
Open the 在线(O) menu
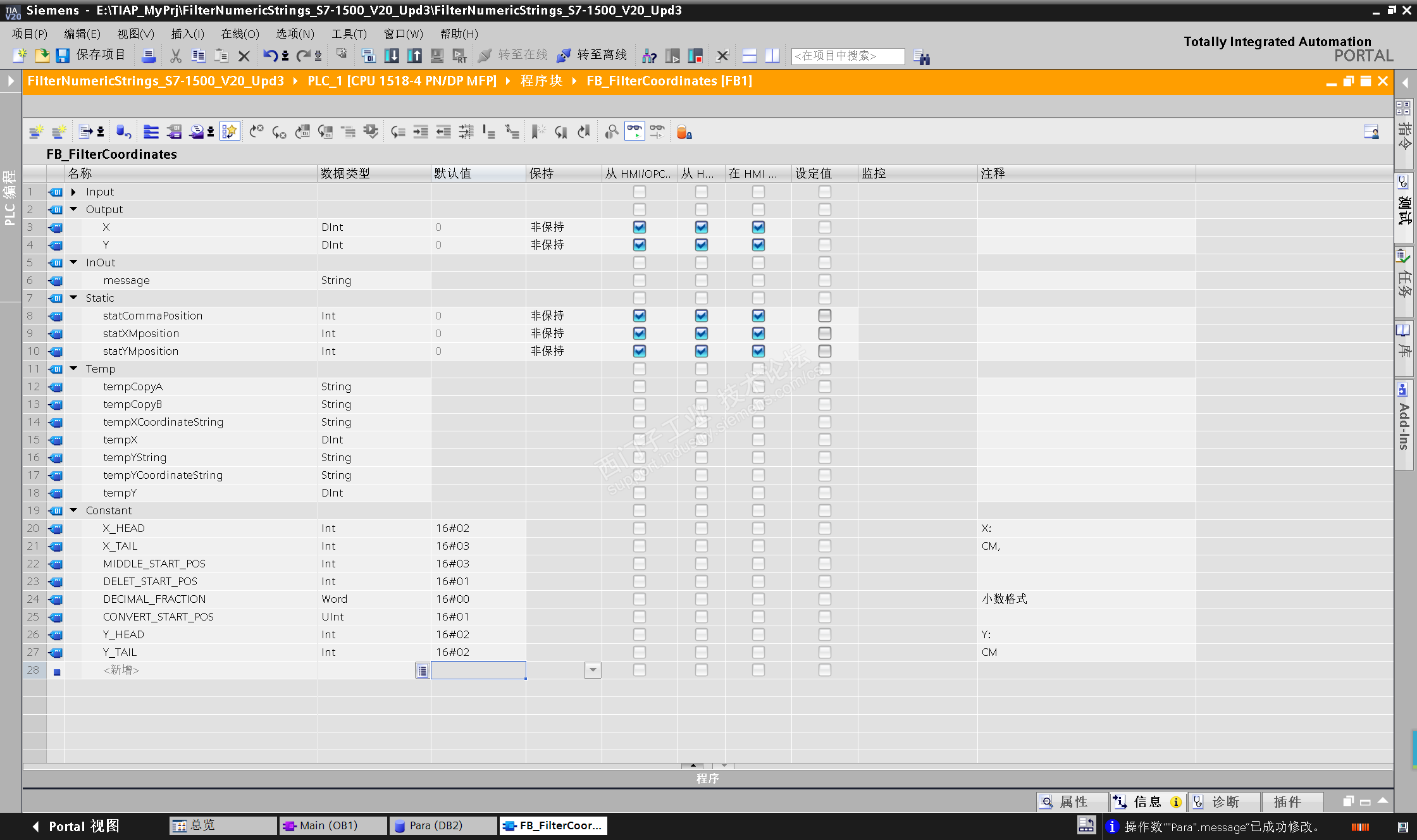[x=240, y=34]
